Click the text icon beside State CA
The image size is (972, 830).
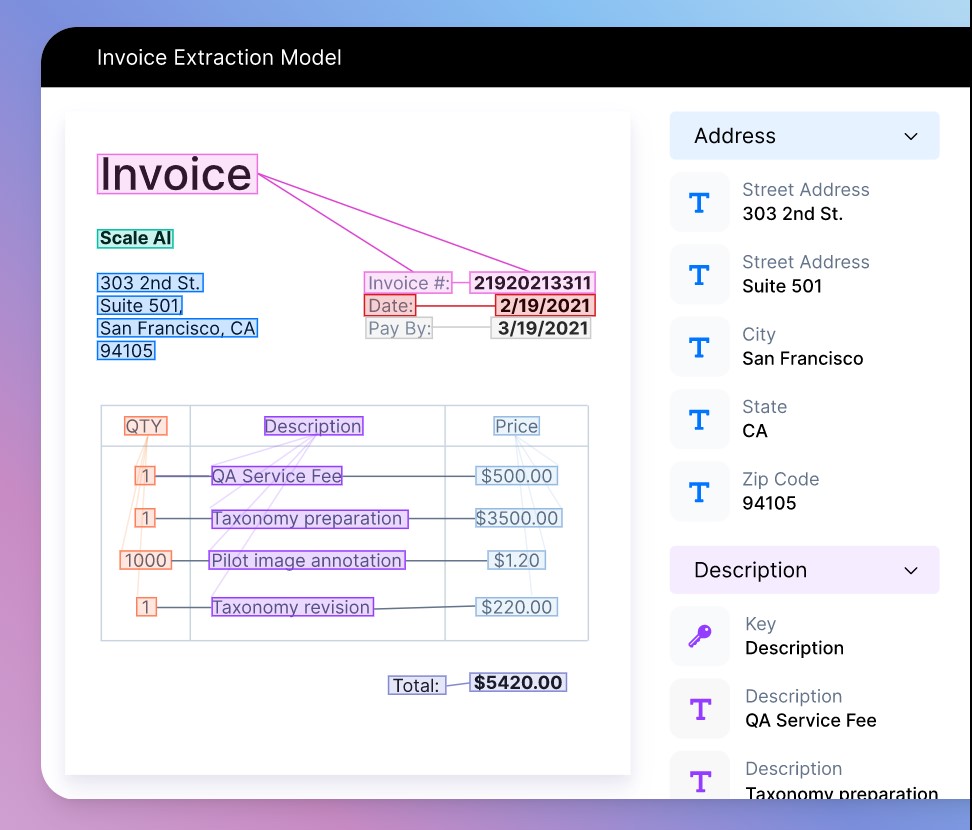(x=699, y=420)
